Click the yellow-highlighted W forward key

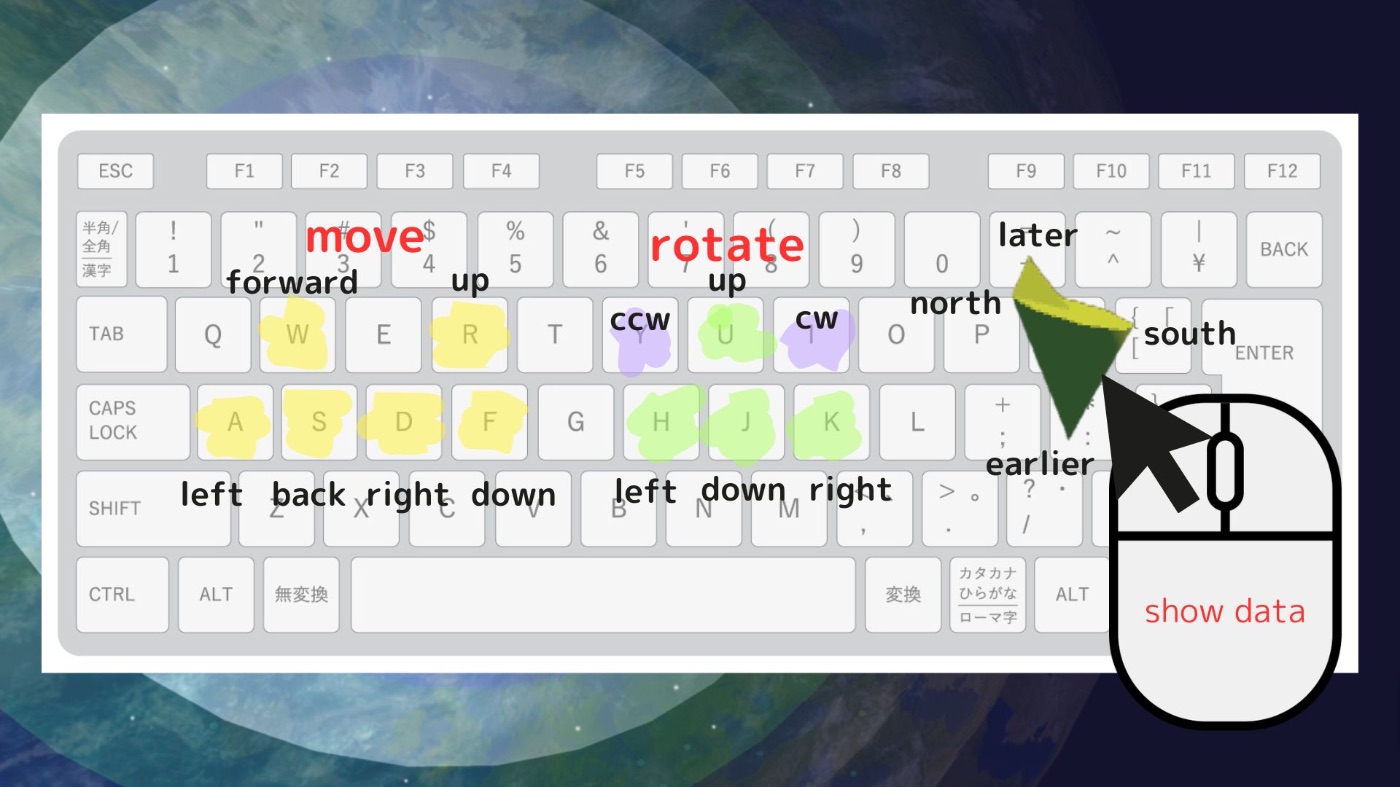coord(298,334)
